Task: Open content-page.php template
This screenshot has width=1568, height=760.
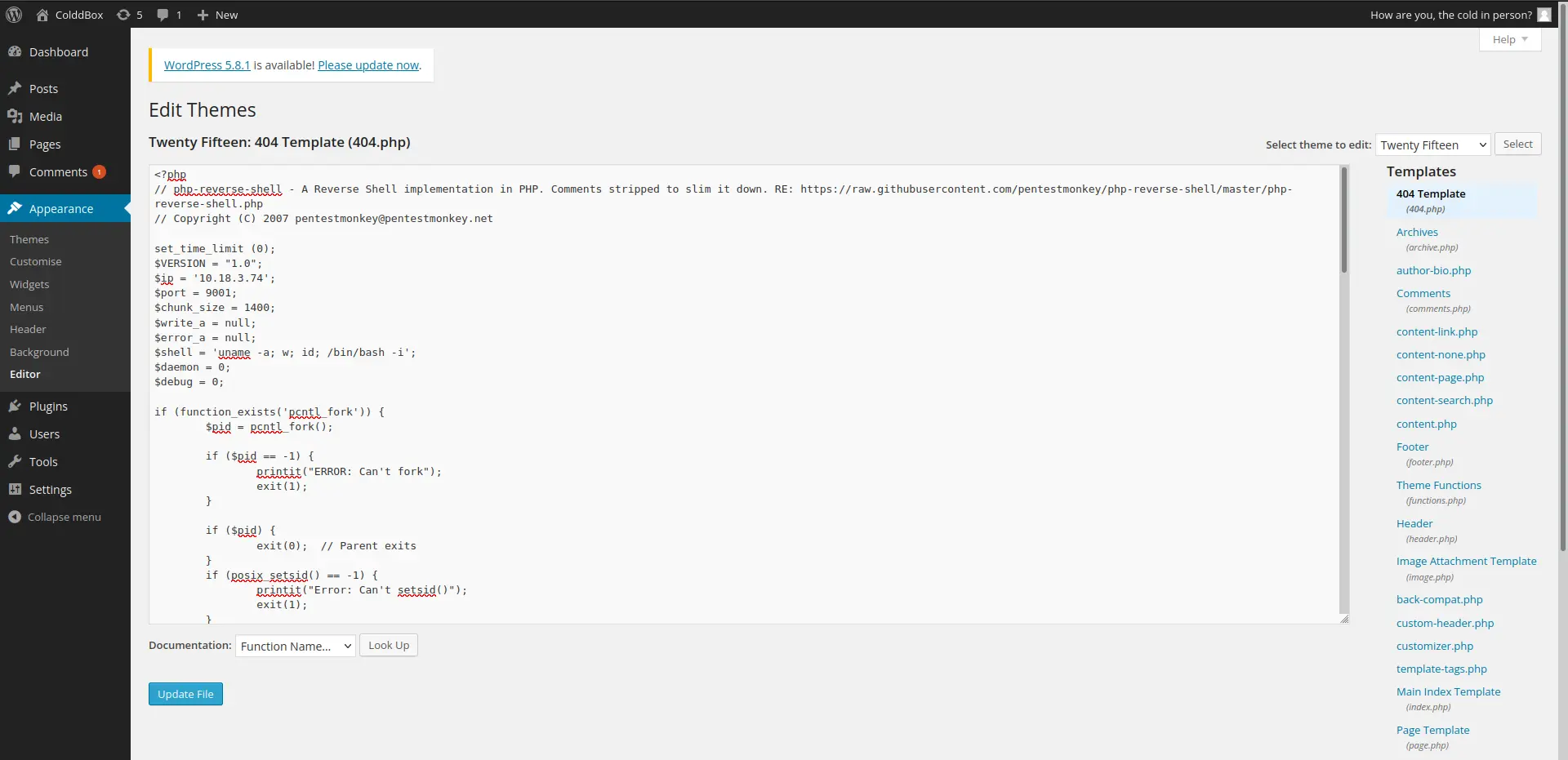Action: coord(1440,377)
